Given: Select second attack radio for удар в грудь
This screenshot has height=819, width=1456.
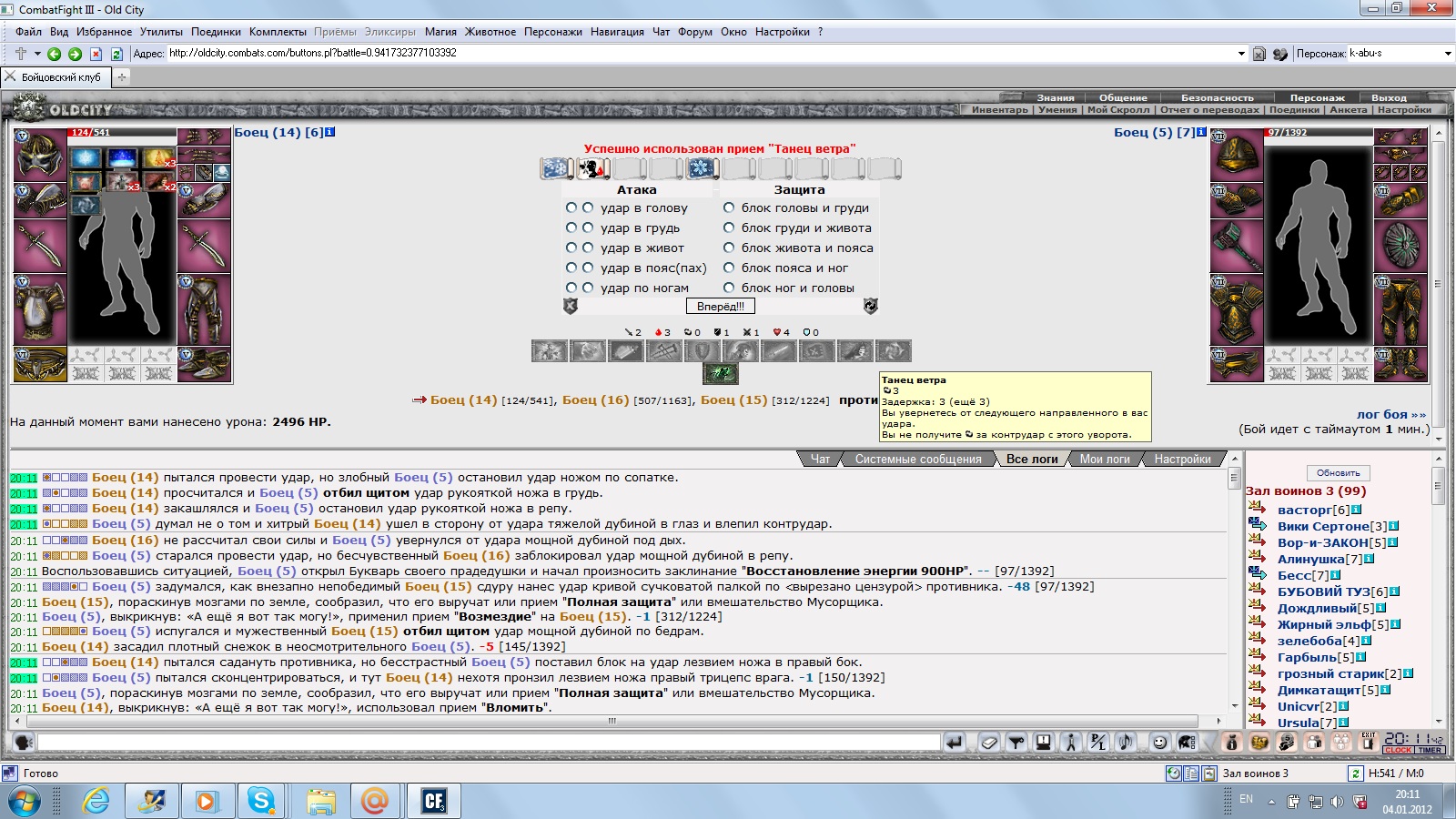Looking at the screenshot, I should tap(588, 227).
